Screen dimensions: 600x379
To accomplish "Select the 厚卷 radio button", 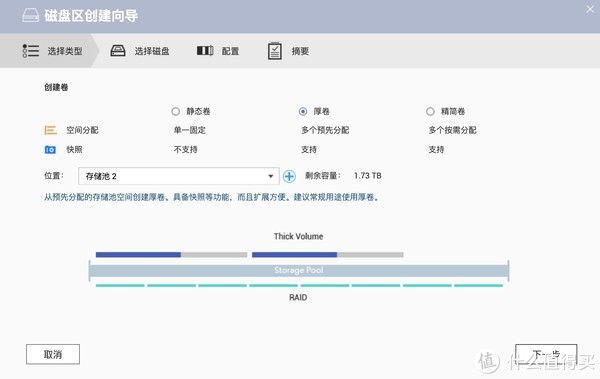I will point(303,111).
